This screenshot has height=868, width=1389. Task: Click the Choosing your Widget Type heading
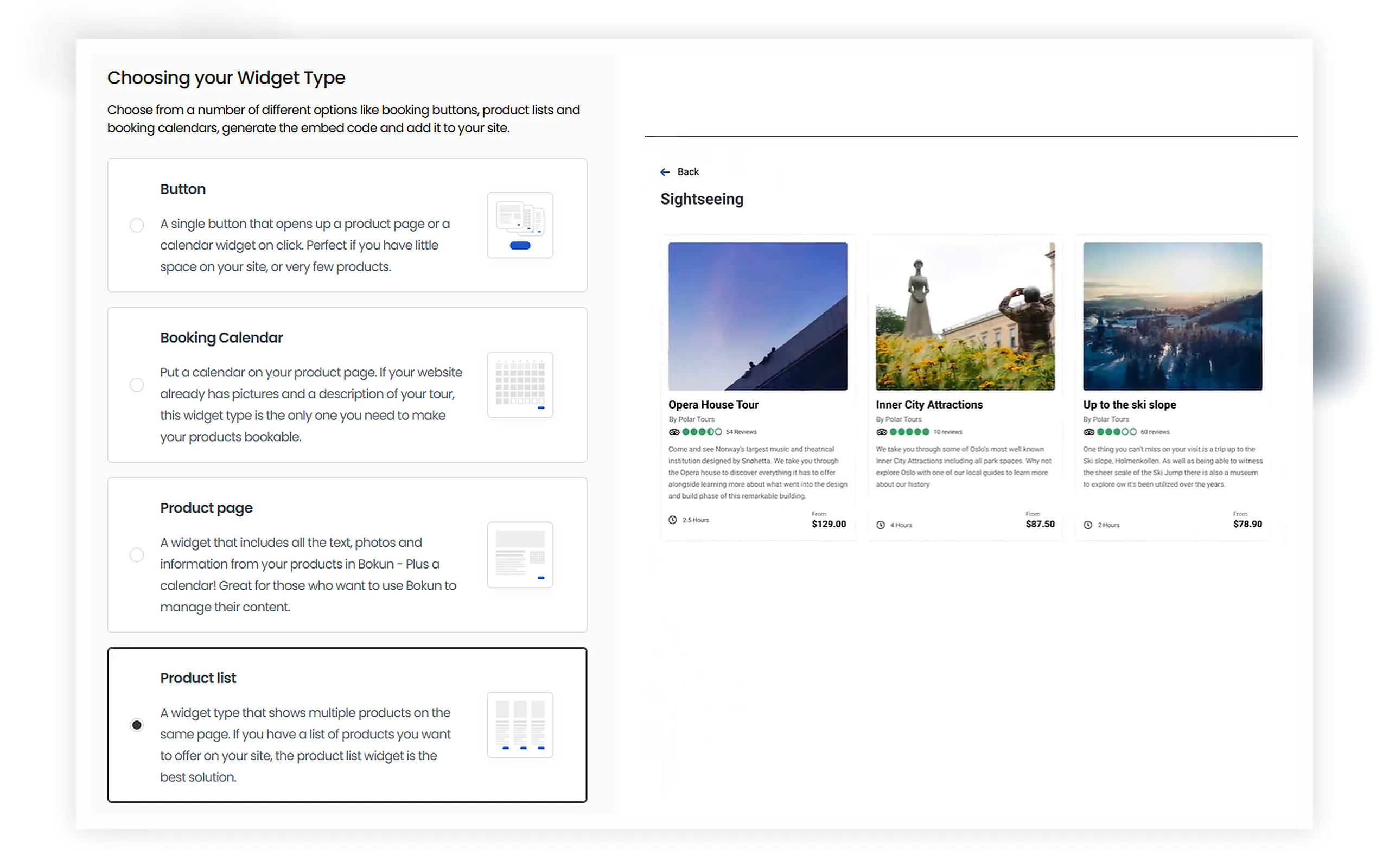226,78
